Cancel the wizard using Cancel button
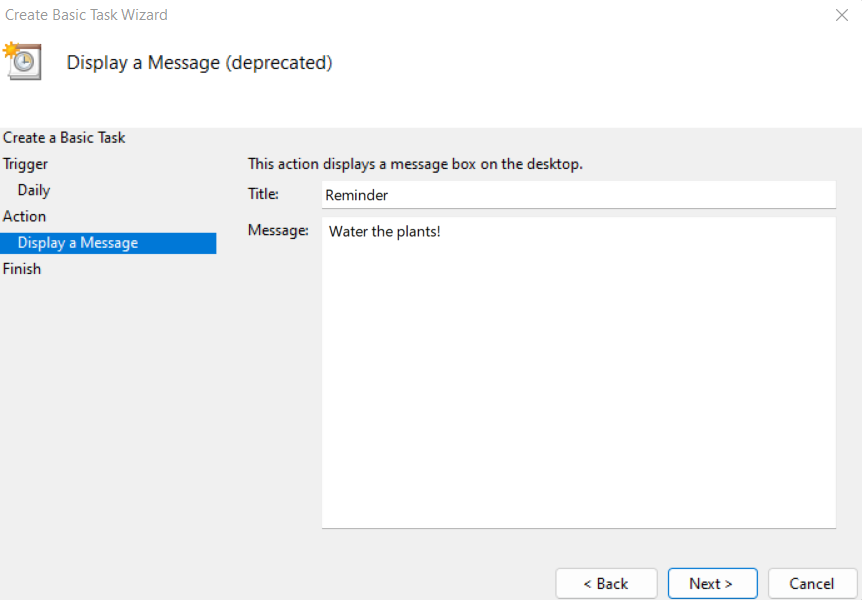Screen dimensions: 862x600 point(811,584)
